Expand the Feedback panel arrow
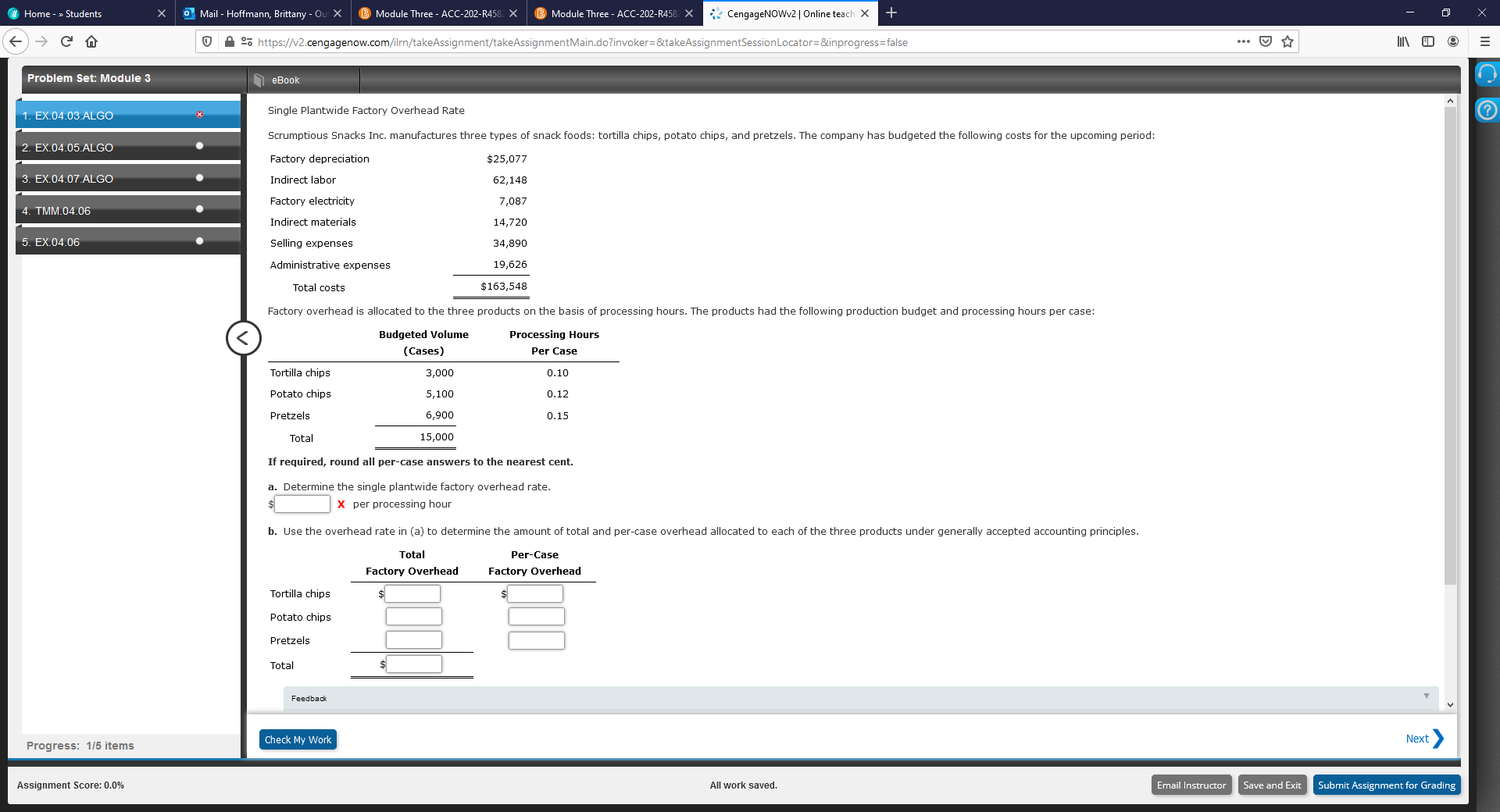The width and height of the screenshot is (1500, 812). (1426, 696)
